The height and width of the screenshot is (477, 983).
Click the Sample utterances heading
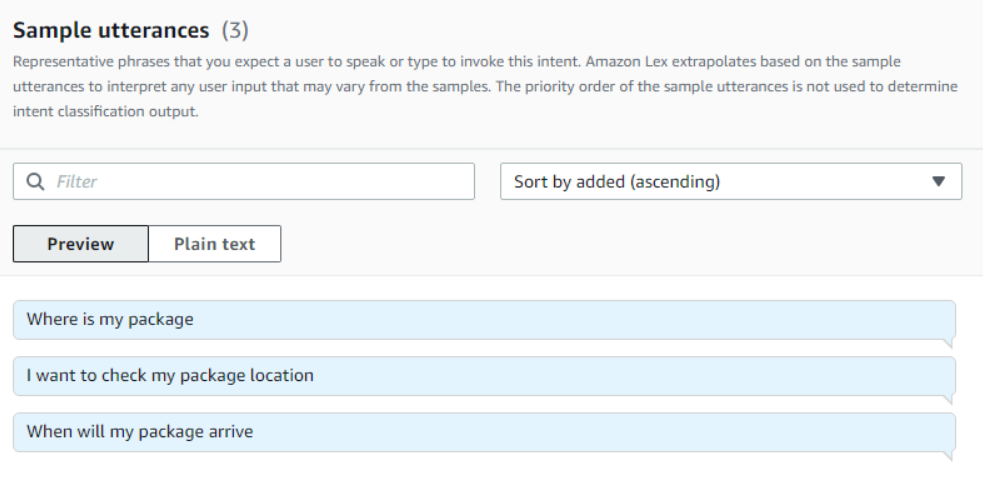click(111, 30)
